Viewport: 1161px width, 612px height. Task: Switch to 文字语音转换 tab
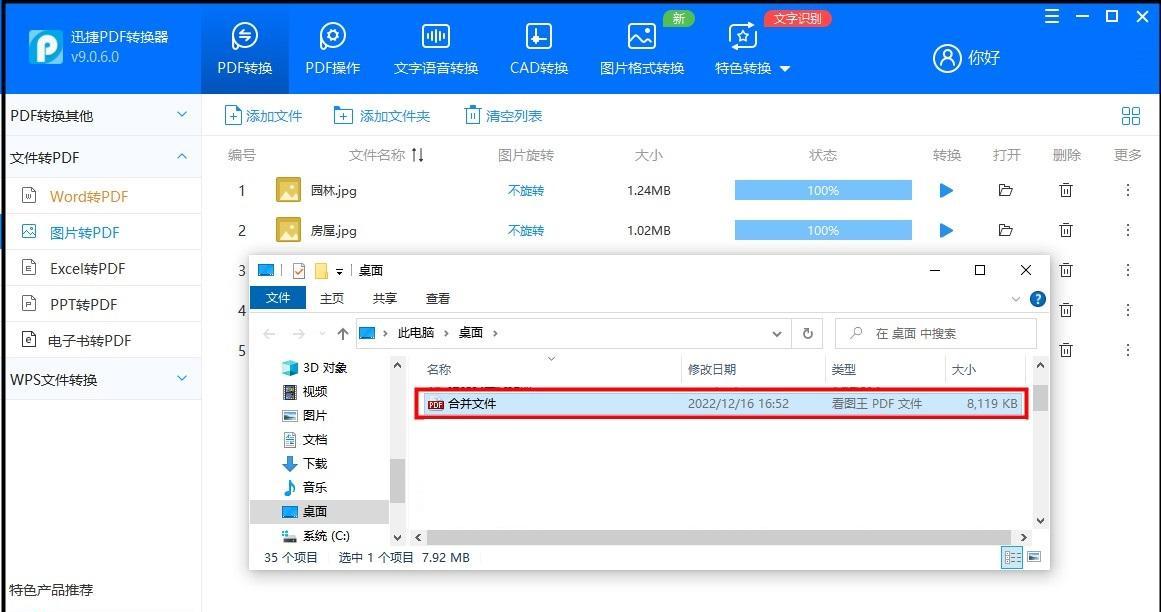pyautogui.click(x=436, y=48)
